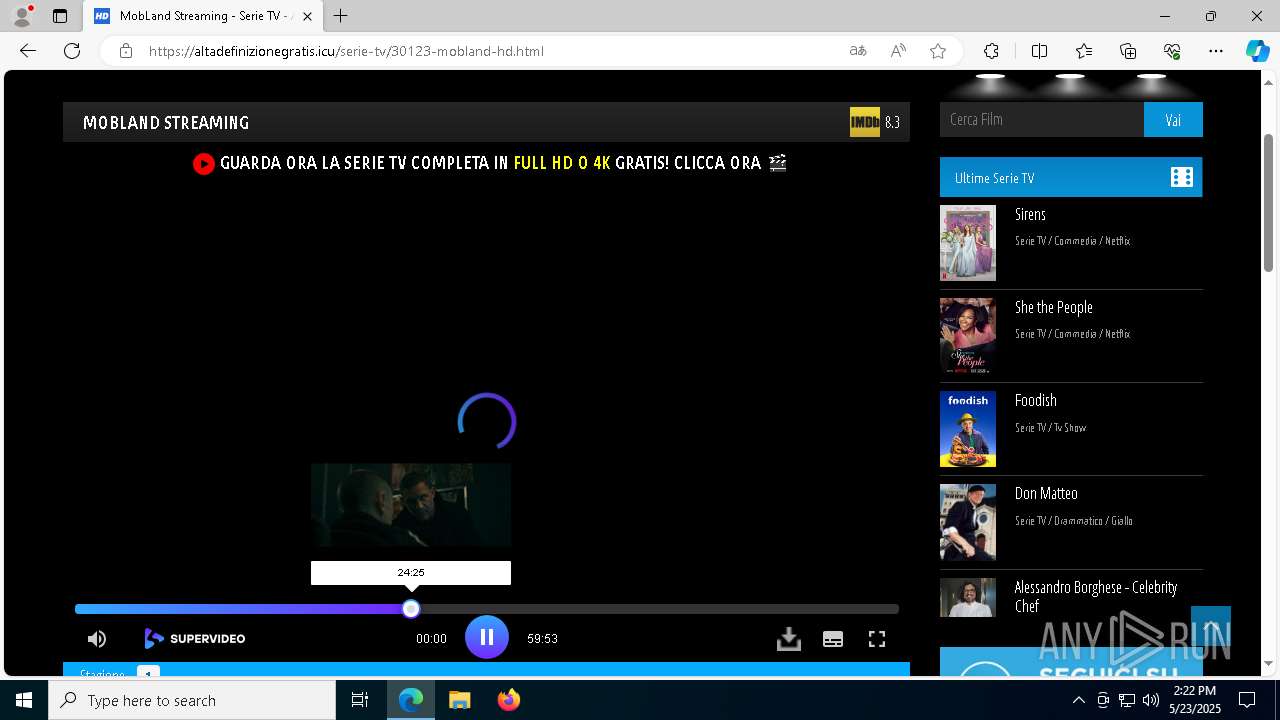Viewport: 1280px width, 720px height.
Task: Launch Firefox from the taskbar
Action: (x=509, y=700)
